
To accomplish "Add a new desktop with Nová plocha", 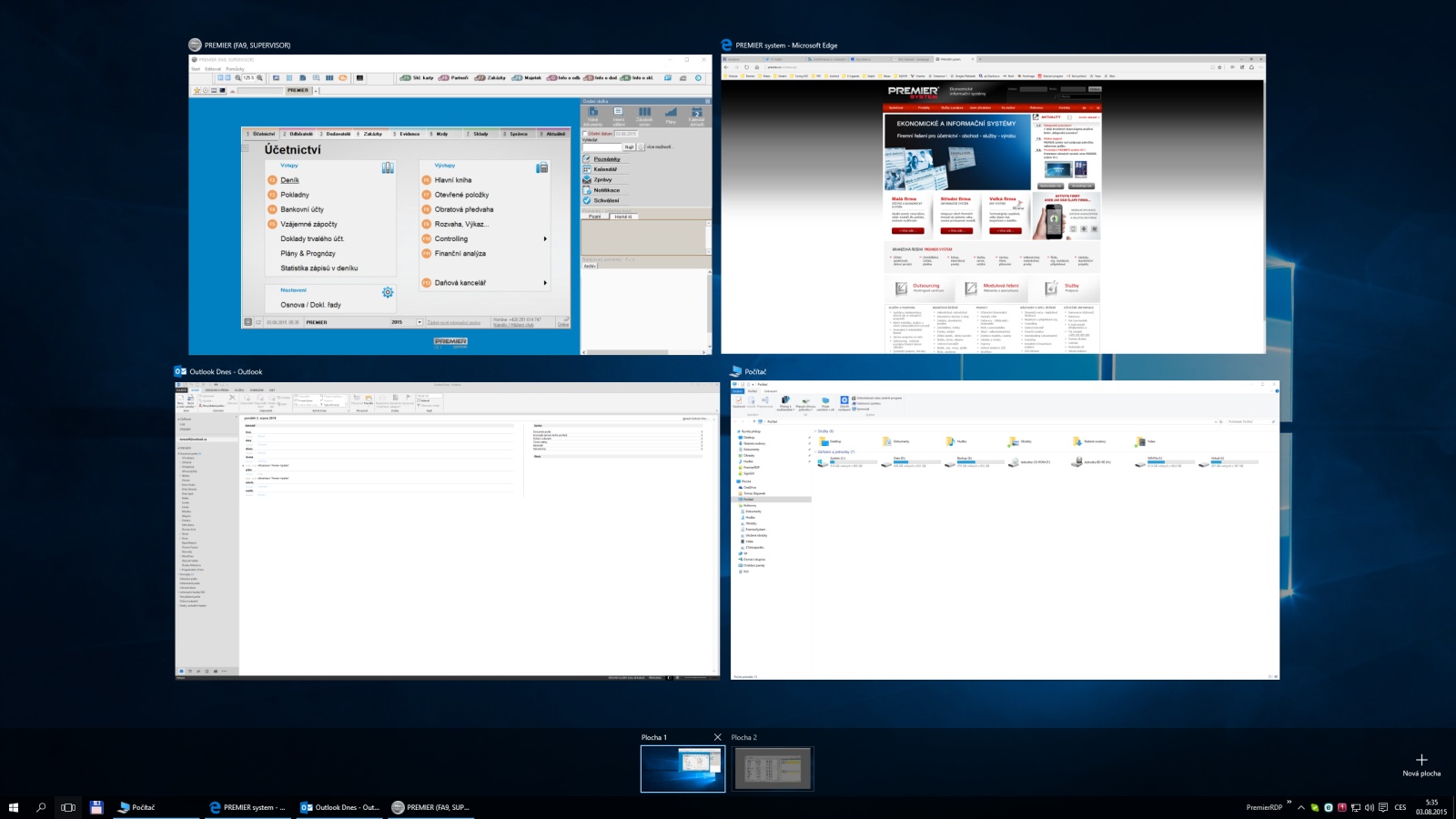I will point(1421,765).
